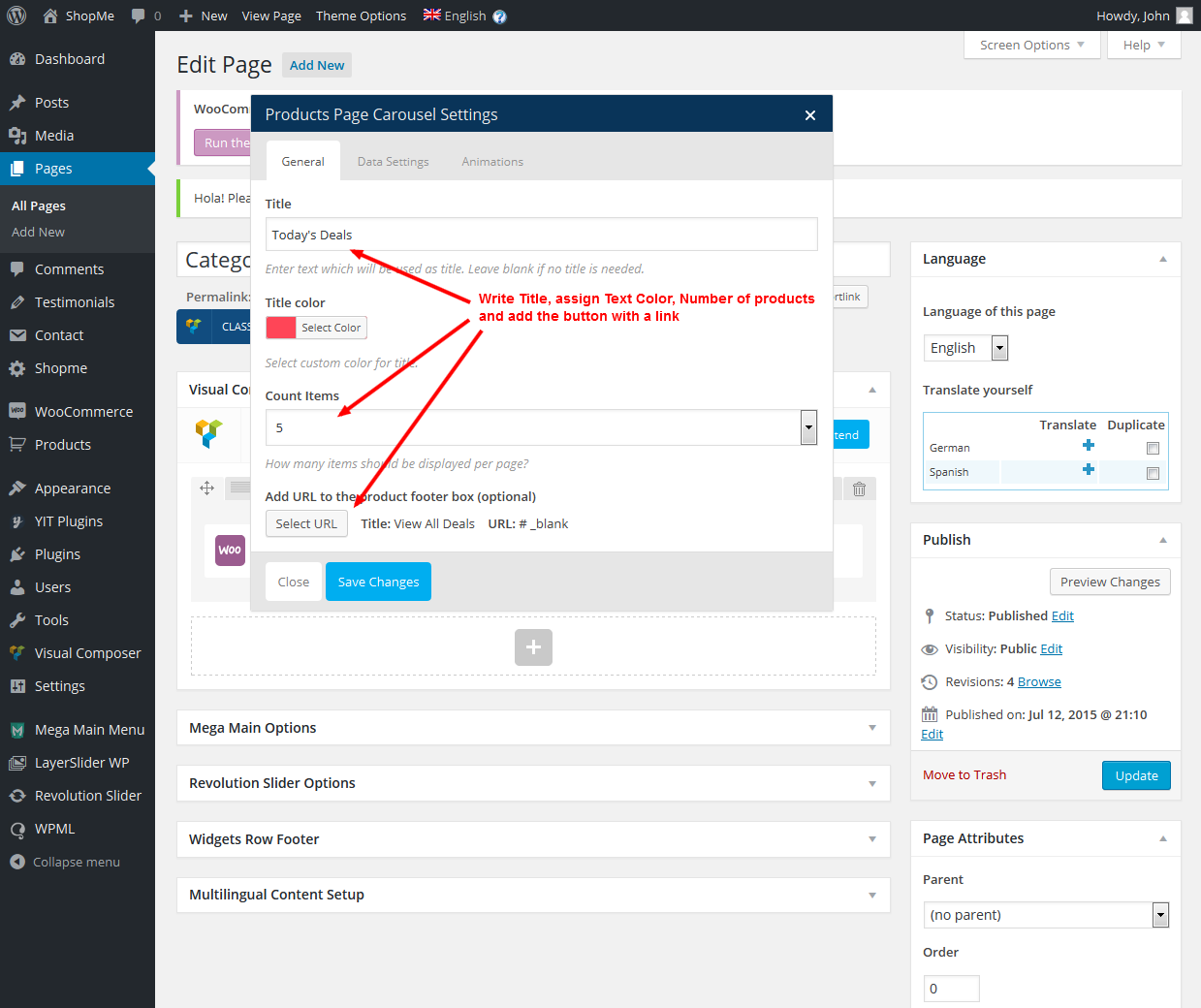Click the WordPress logo in admin bar
The height and width of the screenshot is (1008, 1201).
(16, 16)
